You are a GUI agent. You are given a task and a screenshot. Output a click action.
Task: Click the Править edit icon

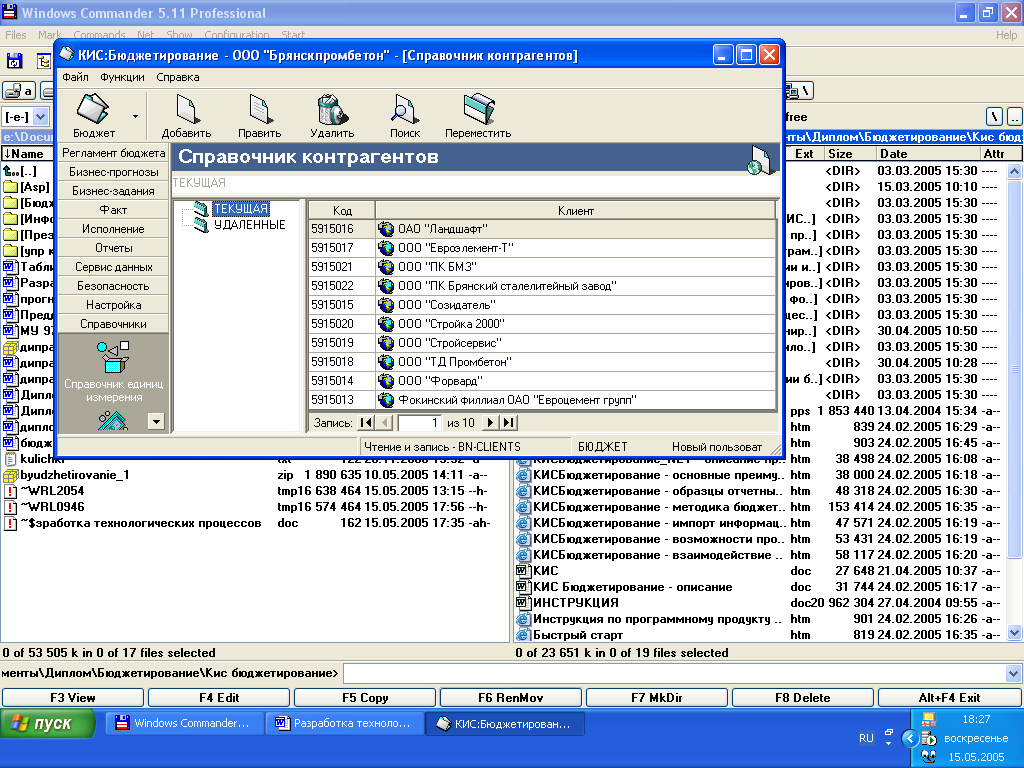click(259, 109)
